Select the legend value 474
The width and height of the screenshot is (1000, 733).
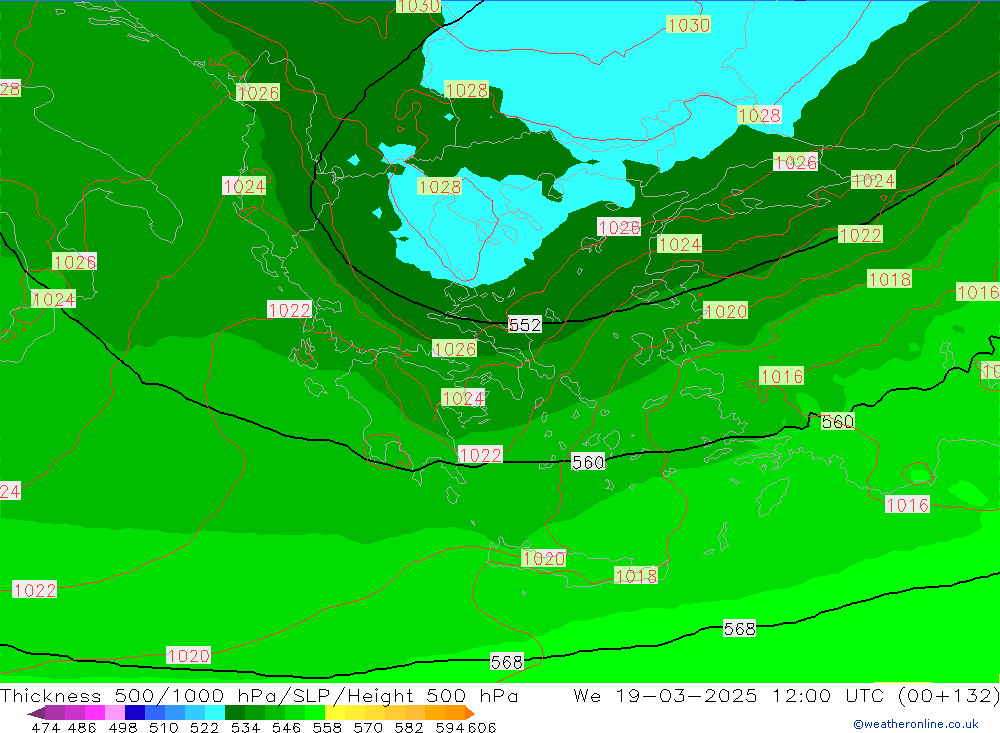pos(45,727)
